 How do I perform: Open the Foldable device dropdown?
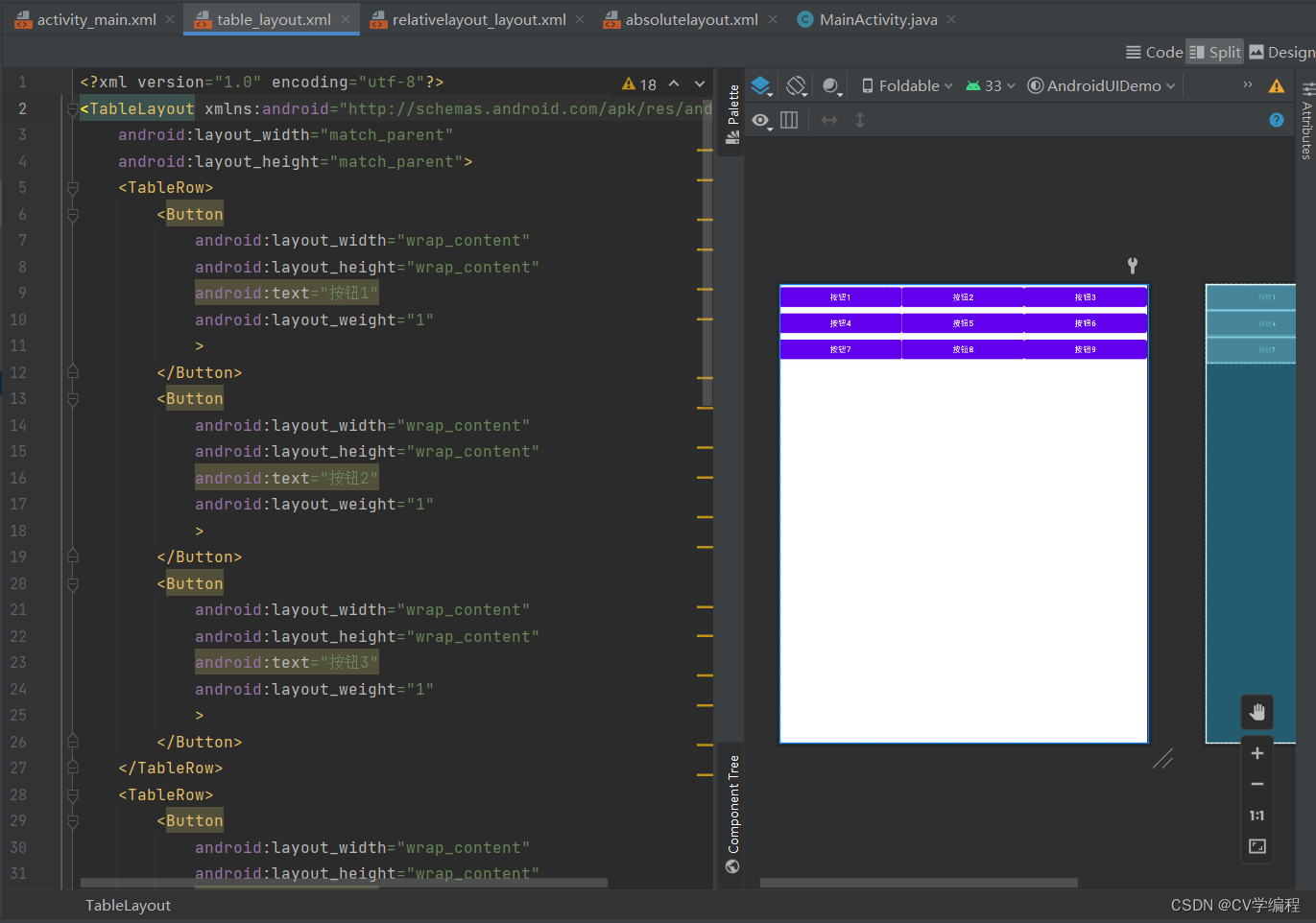pos(907,85)
